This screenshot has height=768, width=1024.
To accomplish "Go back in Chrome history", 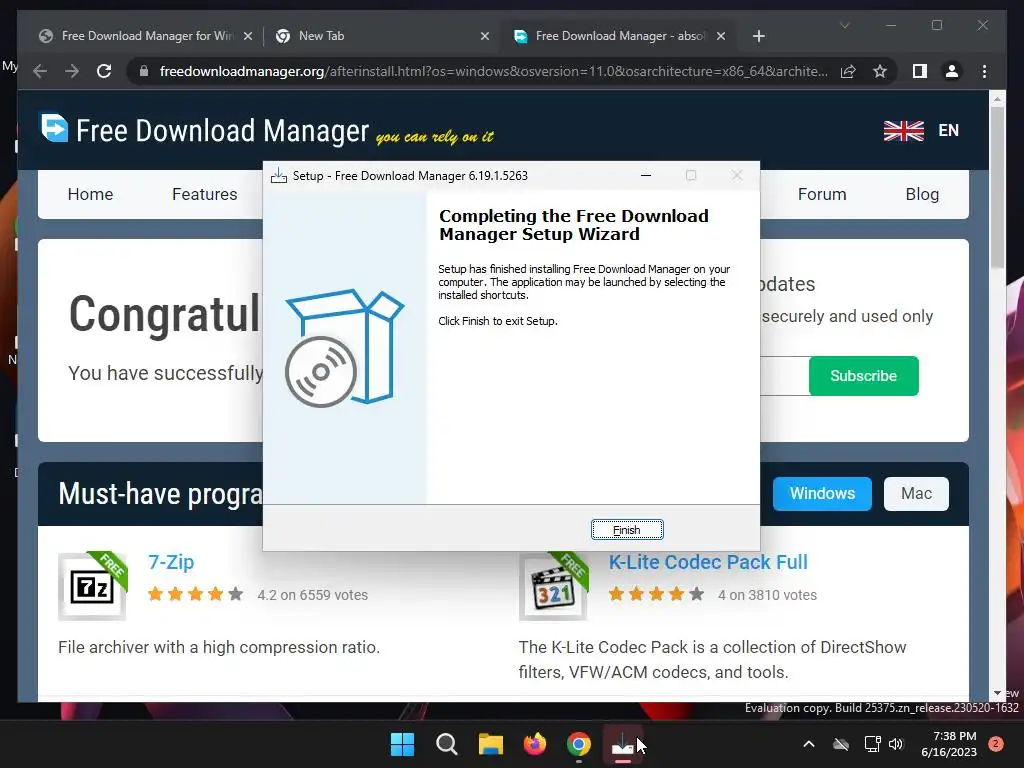I will point(40,71).
